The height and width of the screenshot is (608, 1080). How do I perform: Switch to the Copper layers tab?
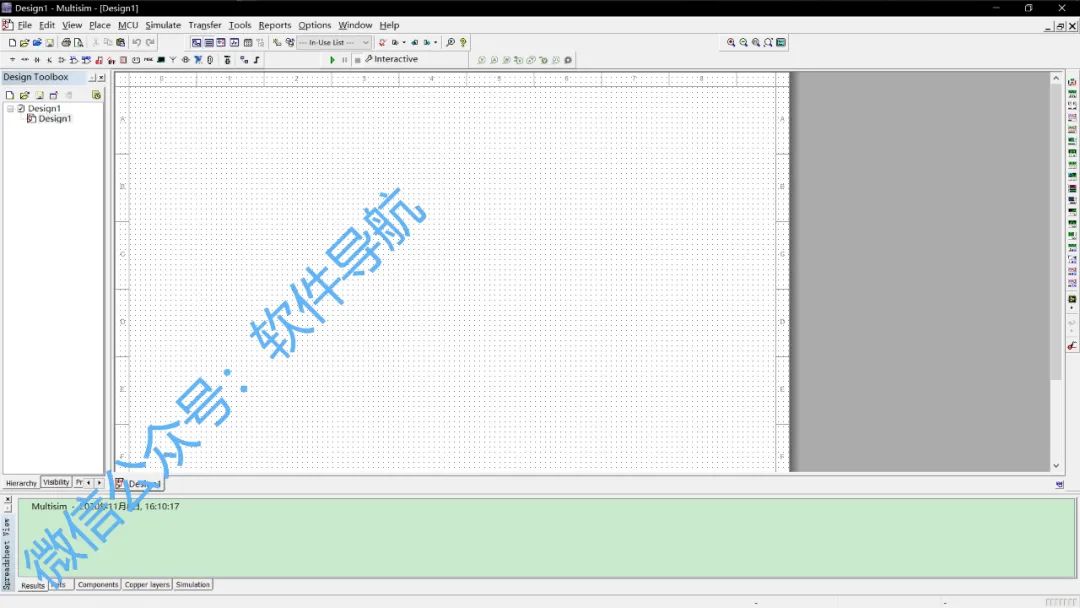point(147,585)
